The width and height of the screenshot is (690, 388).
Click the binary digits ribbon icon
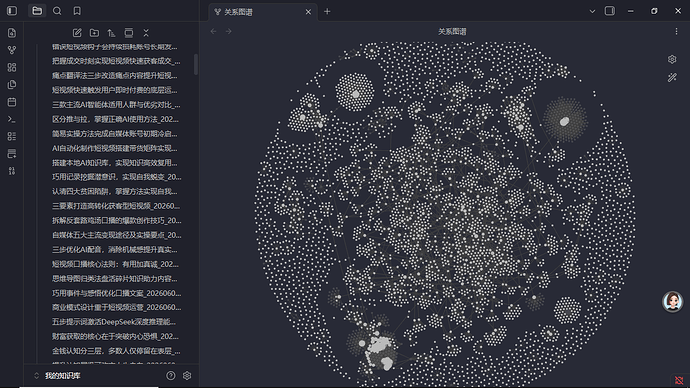pos(12,171)
